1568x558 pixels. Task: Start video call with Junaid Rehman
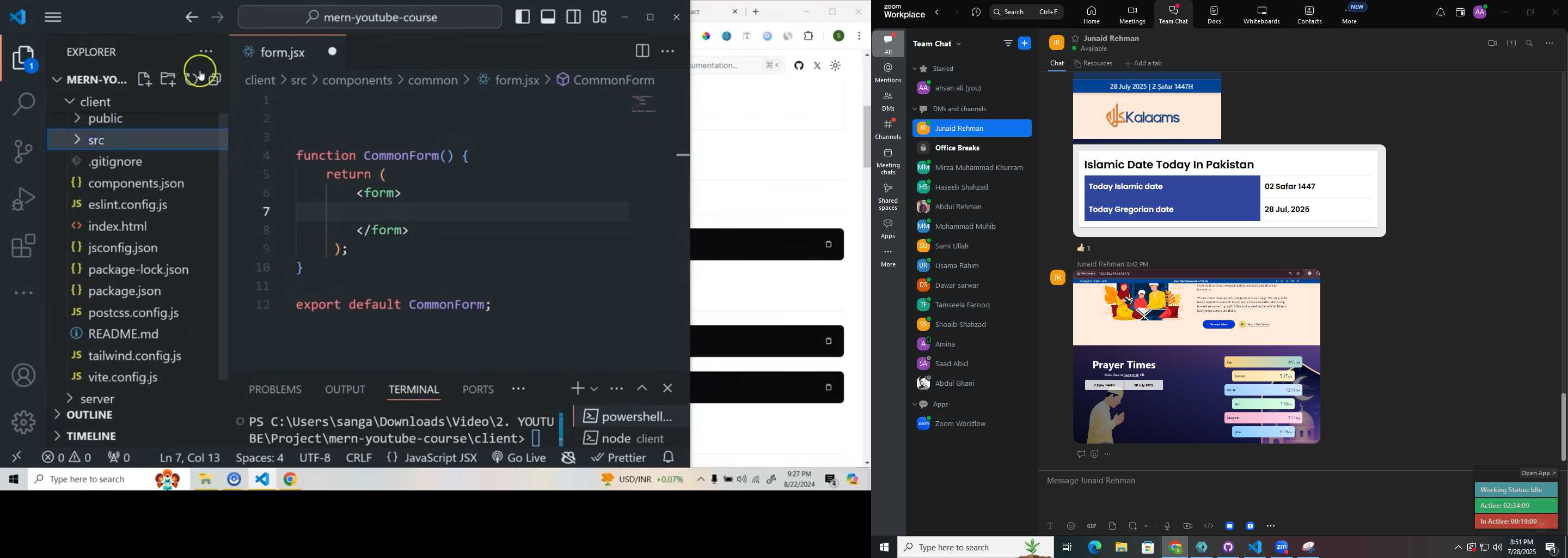click(x=1492, y=43)
